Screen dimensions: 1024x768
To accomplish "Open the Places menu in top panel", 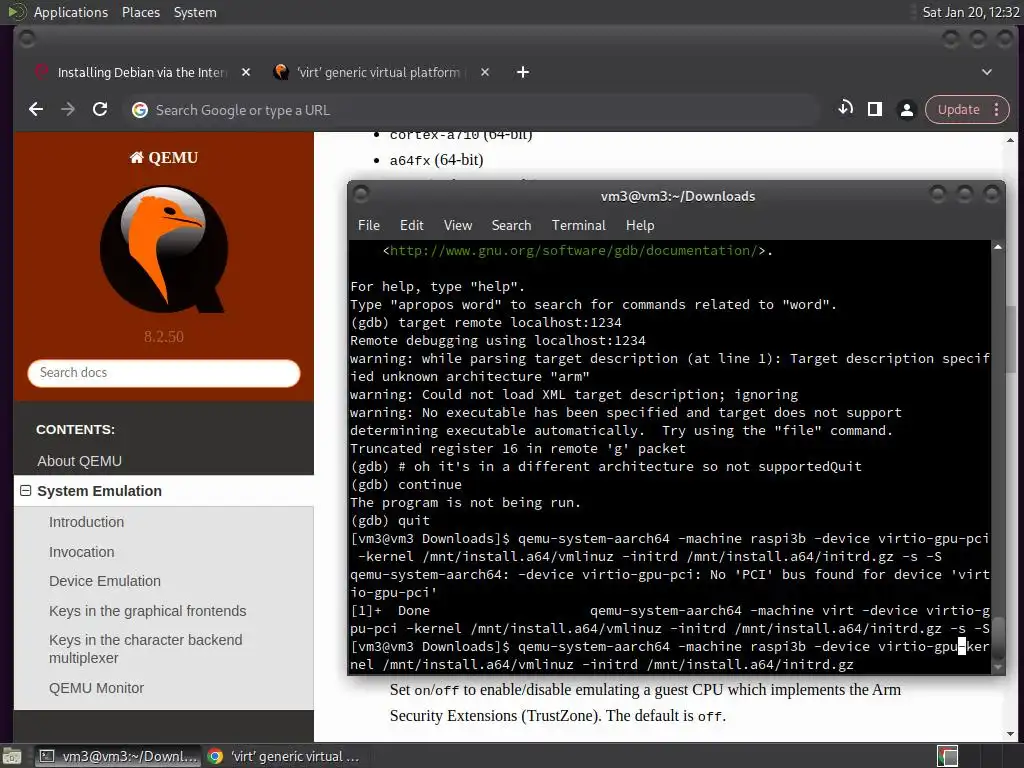I will point(140,12).
